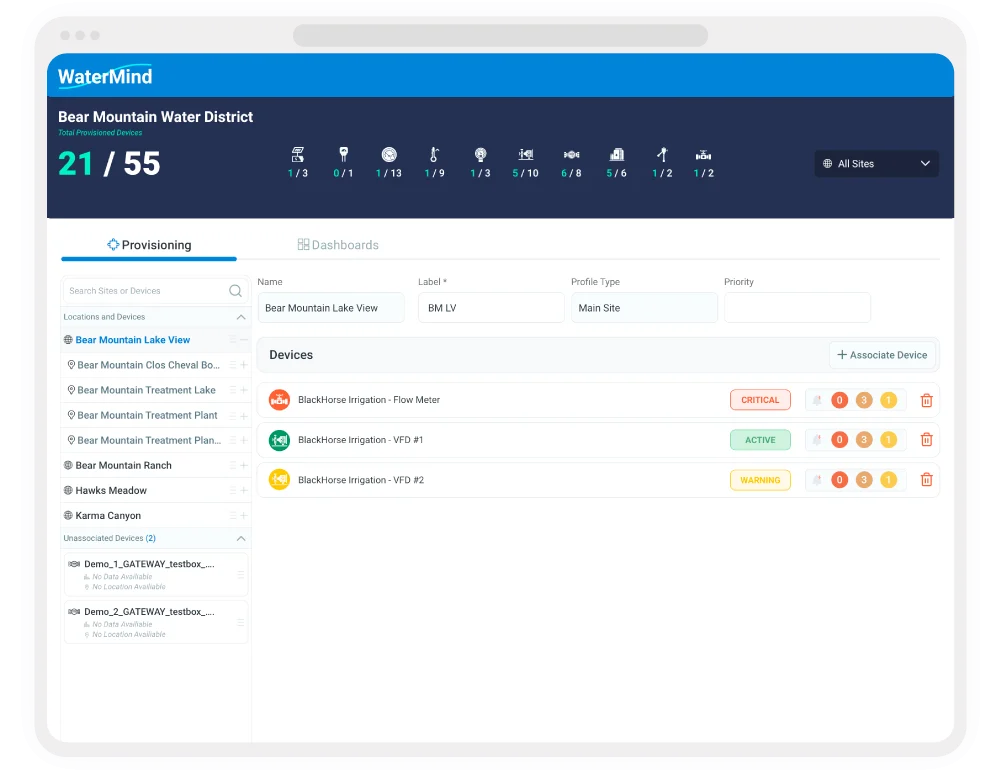Click the CRITICAL status badge
This screenshot has height=780, width=1001.
pyautogui.click(x=760, y=400)
